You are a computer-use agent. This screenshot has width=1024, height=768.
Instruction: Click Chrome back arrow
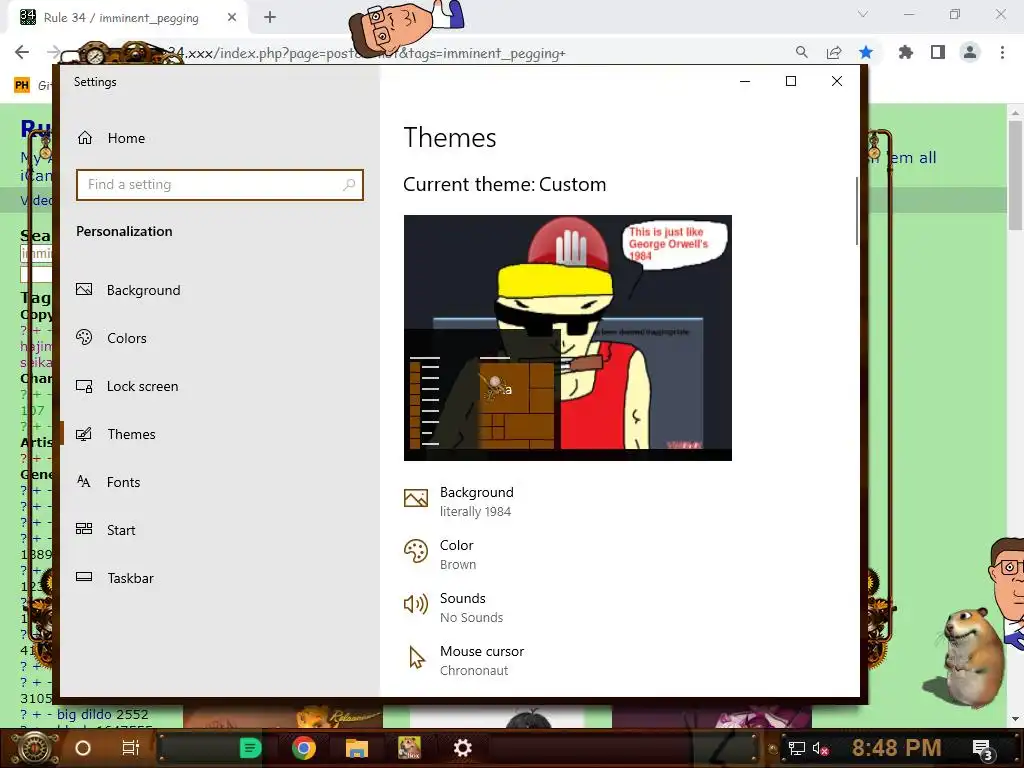click(22, 53)
